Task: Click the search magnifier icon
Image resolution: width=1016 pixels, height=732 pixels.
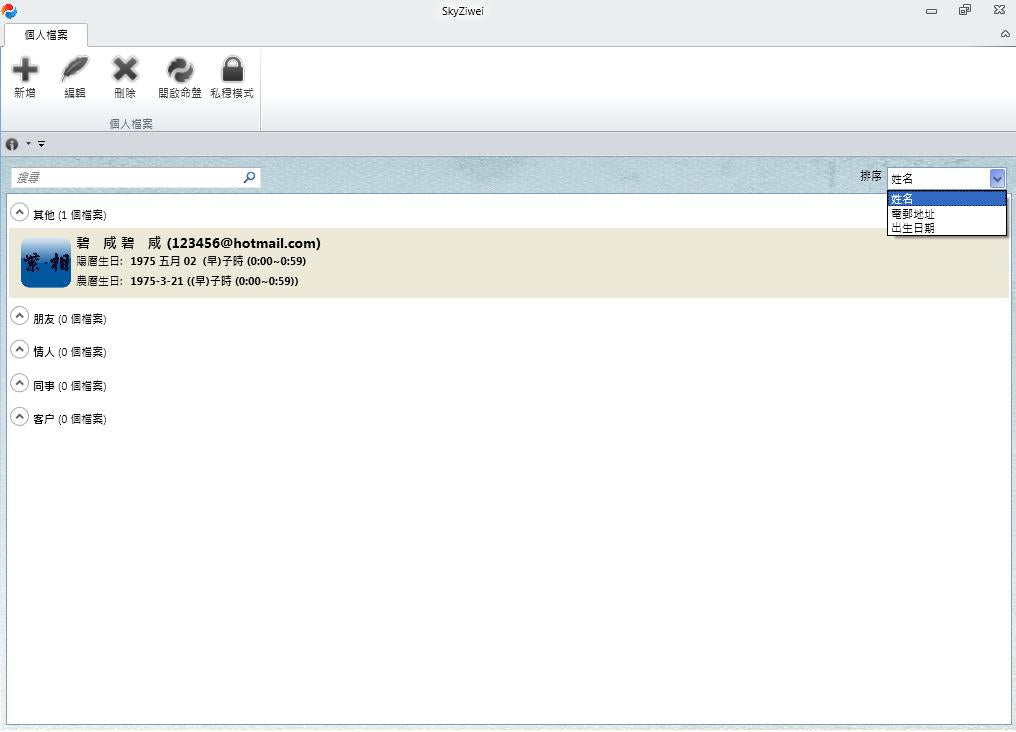Action: (x=249, y=177)
